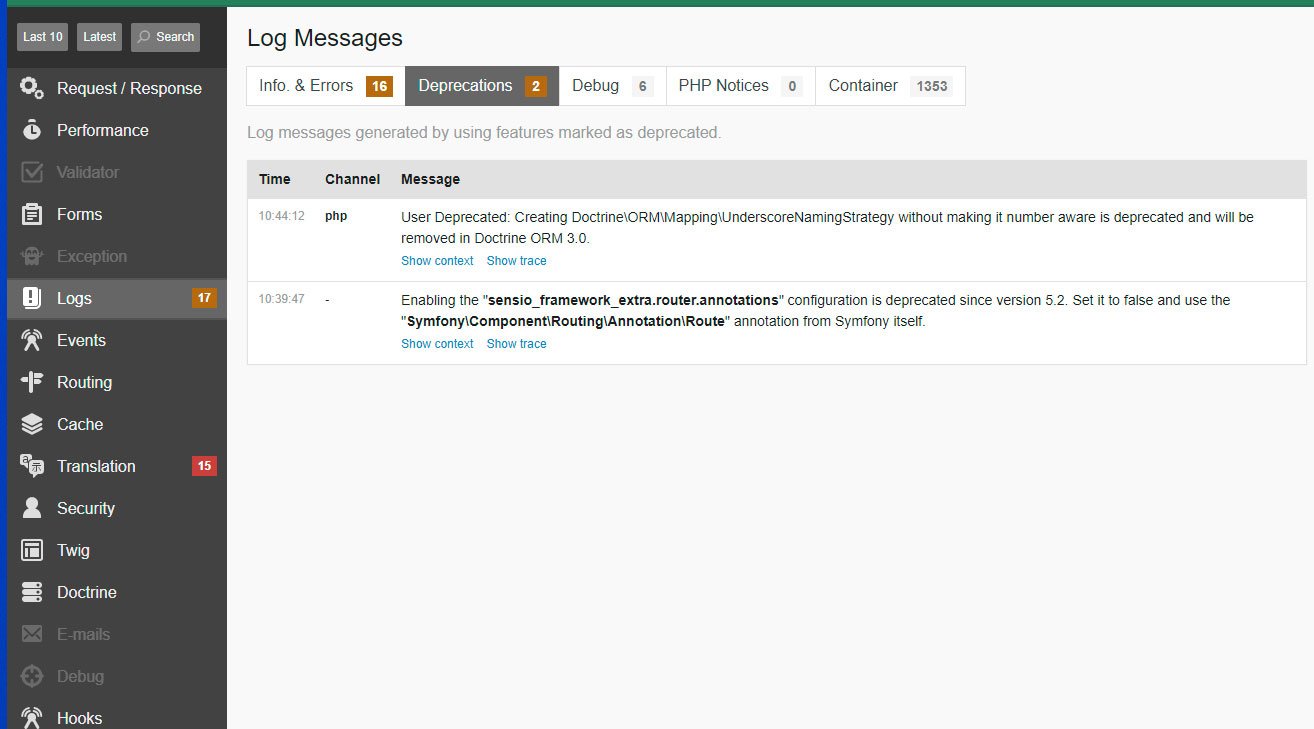Click the Routing signpost icon
The height and width of the screenshot is (729, 1314).
pyautogui.click(x=32, y=382)
